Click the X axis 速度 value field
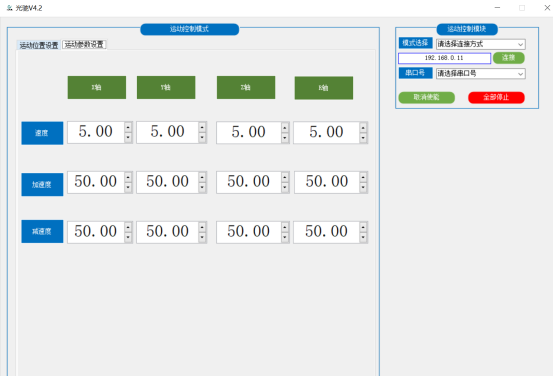 point(96,132)
